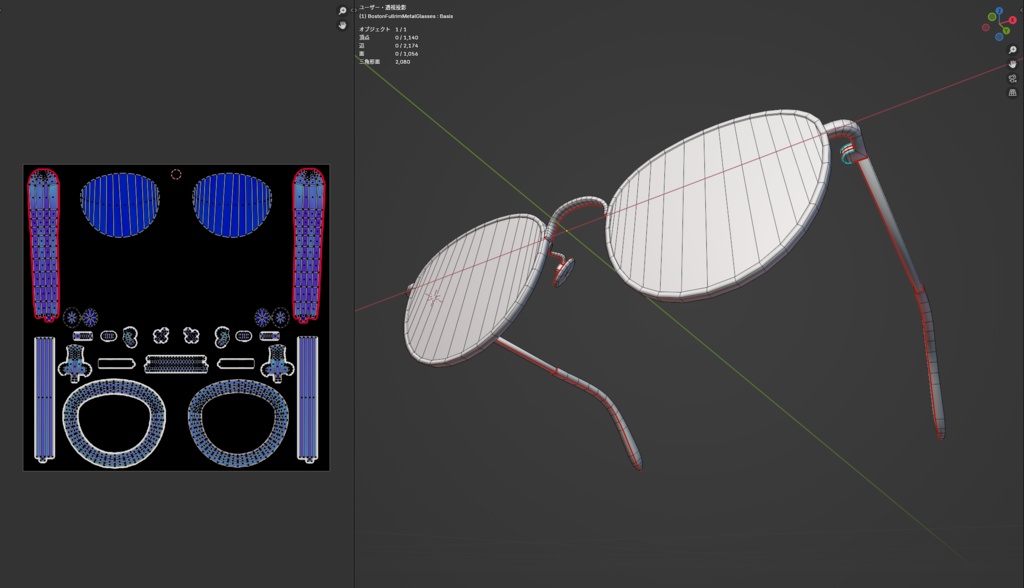Switch the view by clicking the navigation gizmo center

click(x=1000, y=23)
